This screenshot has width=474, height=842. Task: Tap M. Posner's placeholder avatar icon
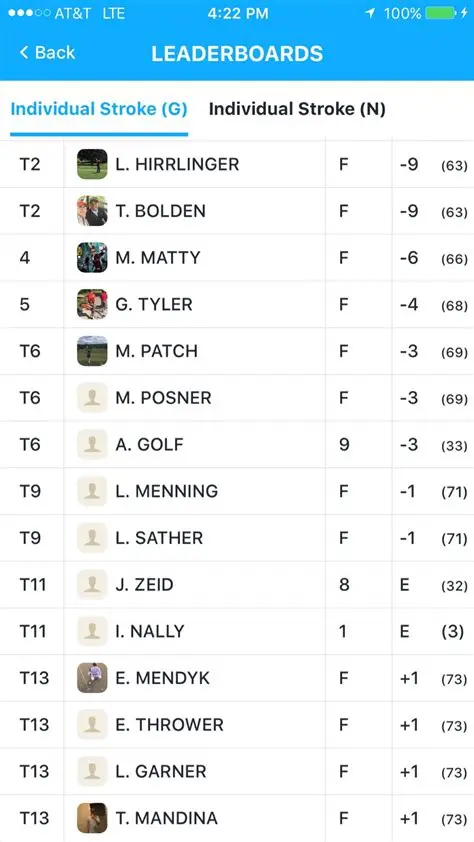click(92, 398)
